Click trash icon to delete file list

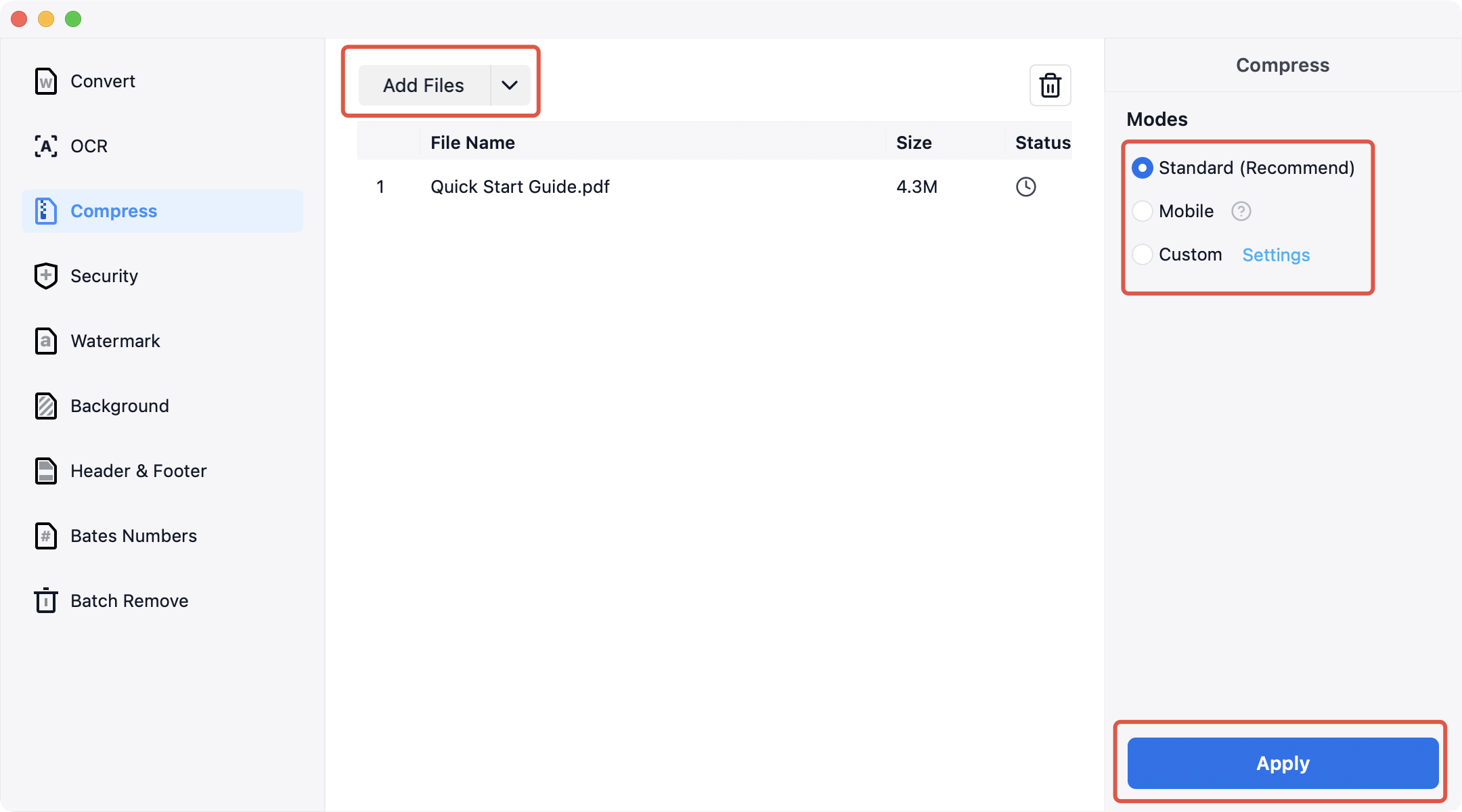pos(1050,85)
